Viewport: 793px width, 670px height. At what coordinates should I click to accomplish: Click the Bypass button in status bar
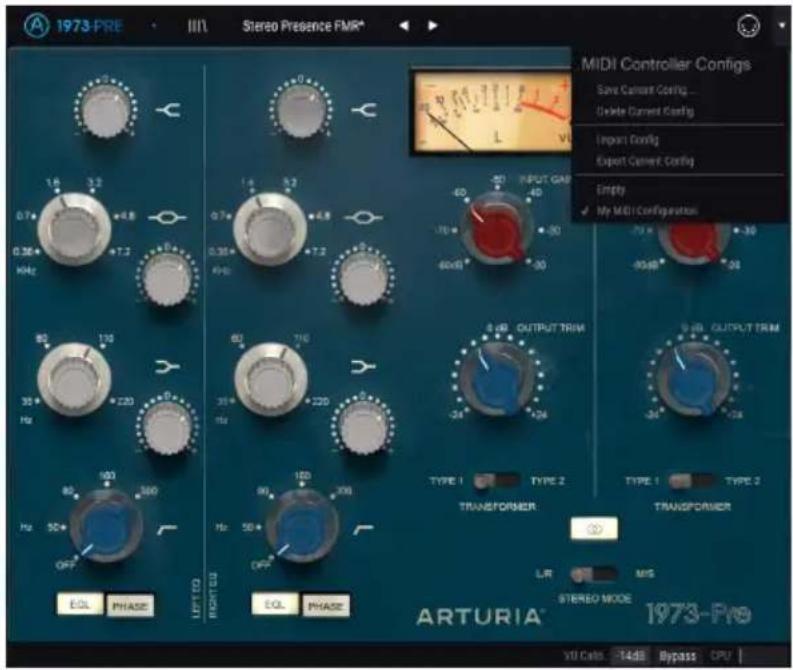click(x=678, y=656)
